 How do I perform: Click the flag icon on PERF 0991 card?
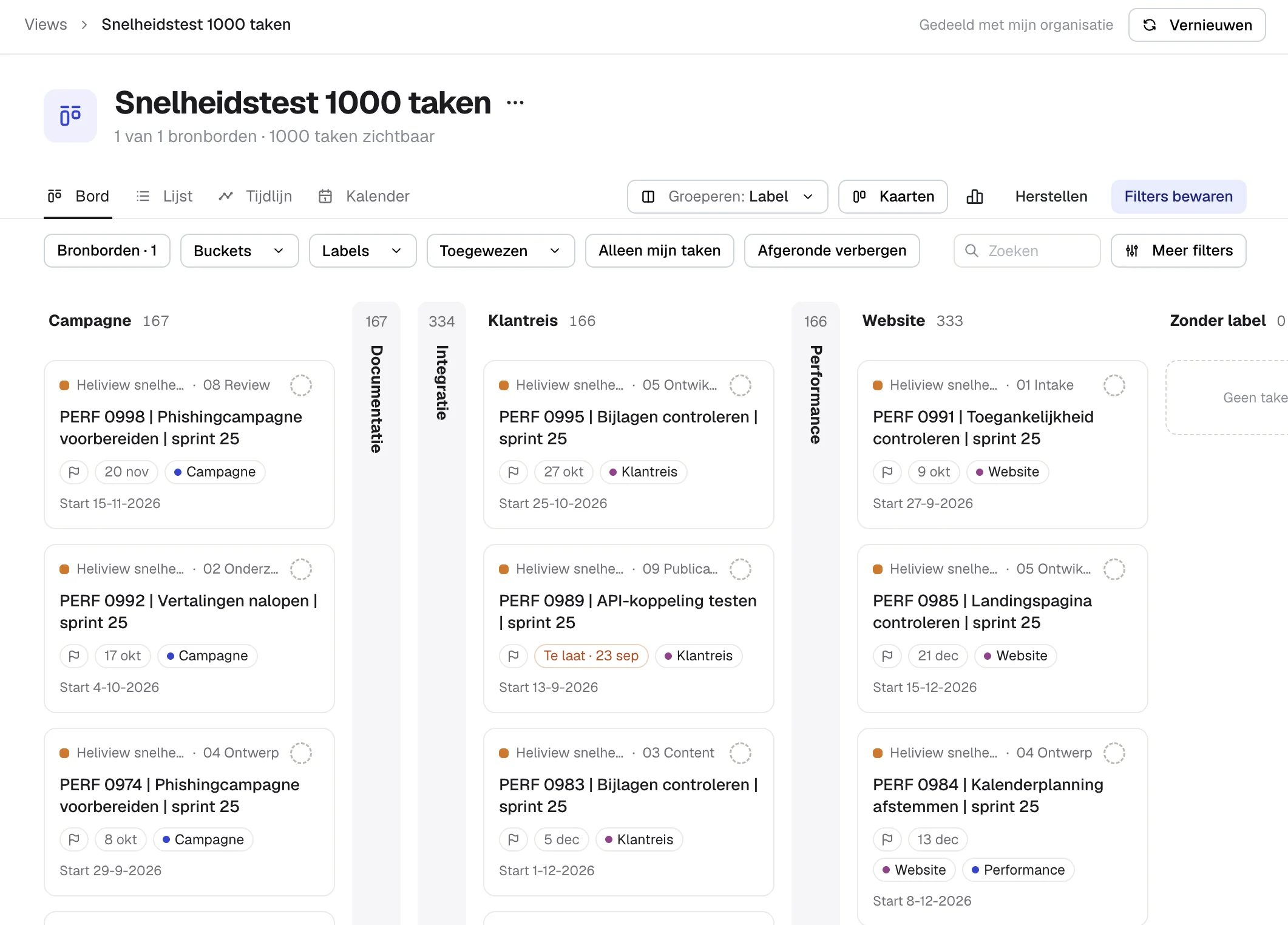tap(887, 472)
